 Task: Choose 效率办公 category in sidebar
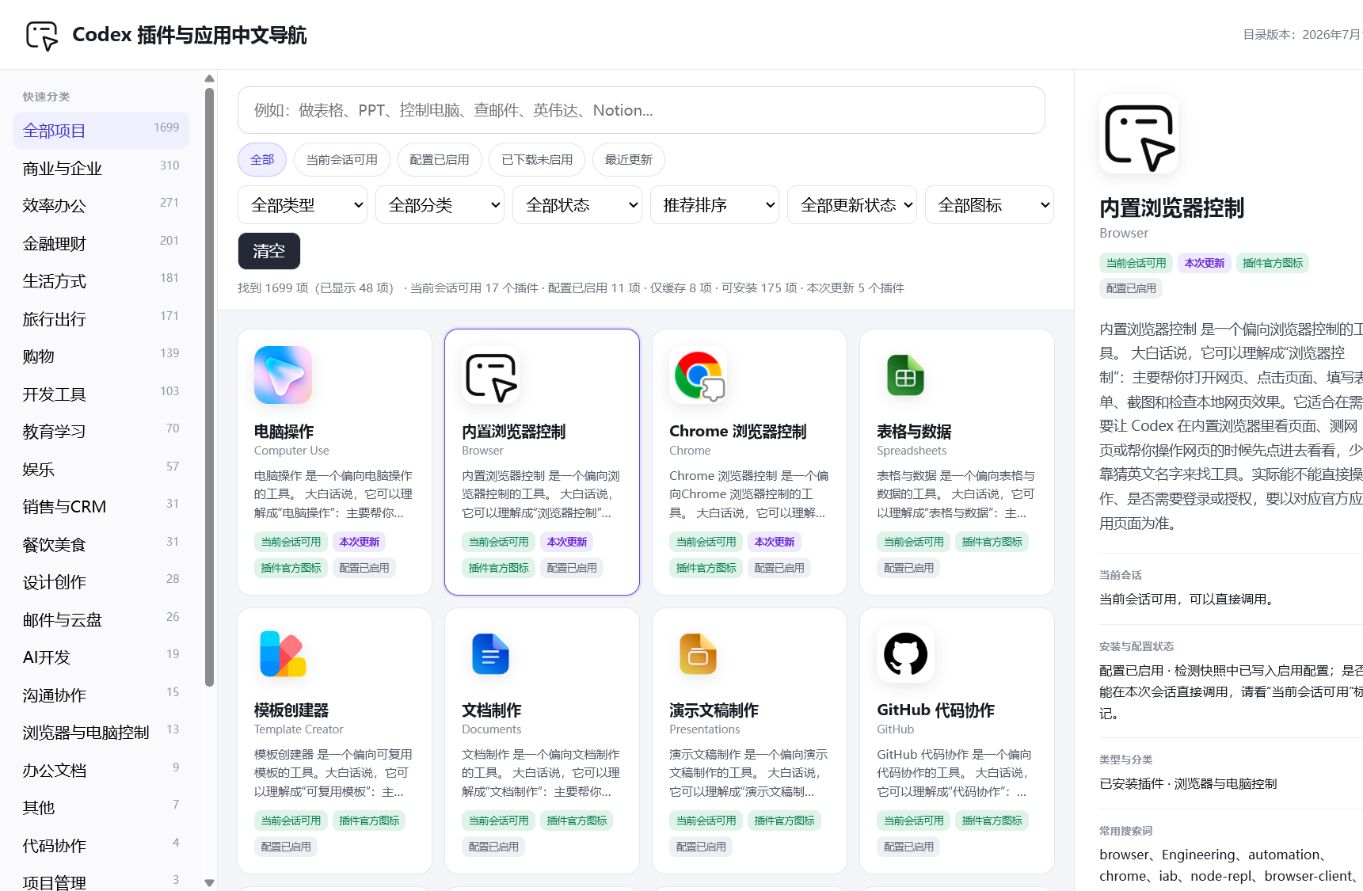pyautogui.click(x=101, y=206)
